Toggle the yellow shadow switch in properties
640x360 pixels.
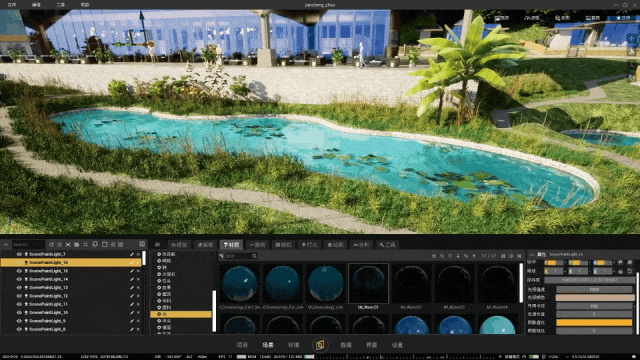click(594, 322)
